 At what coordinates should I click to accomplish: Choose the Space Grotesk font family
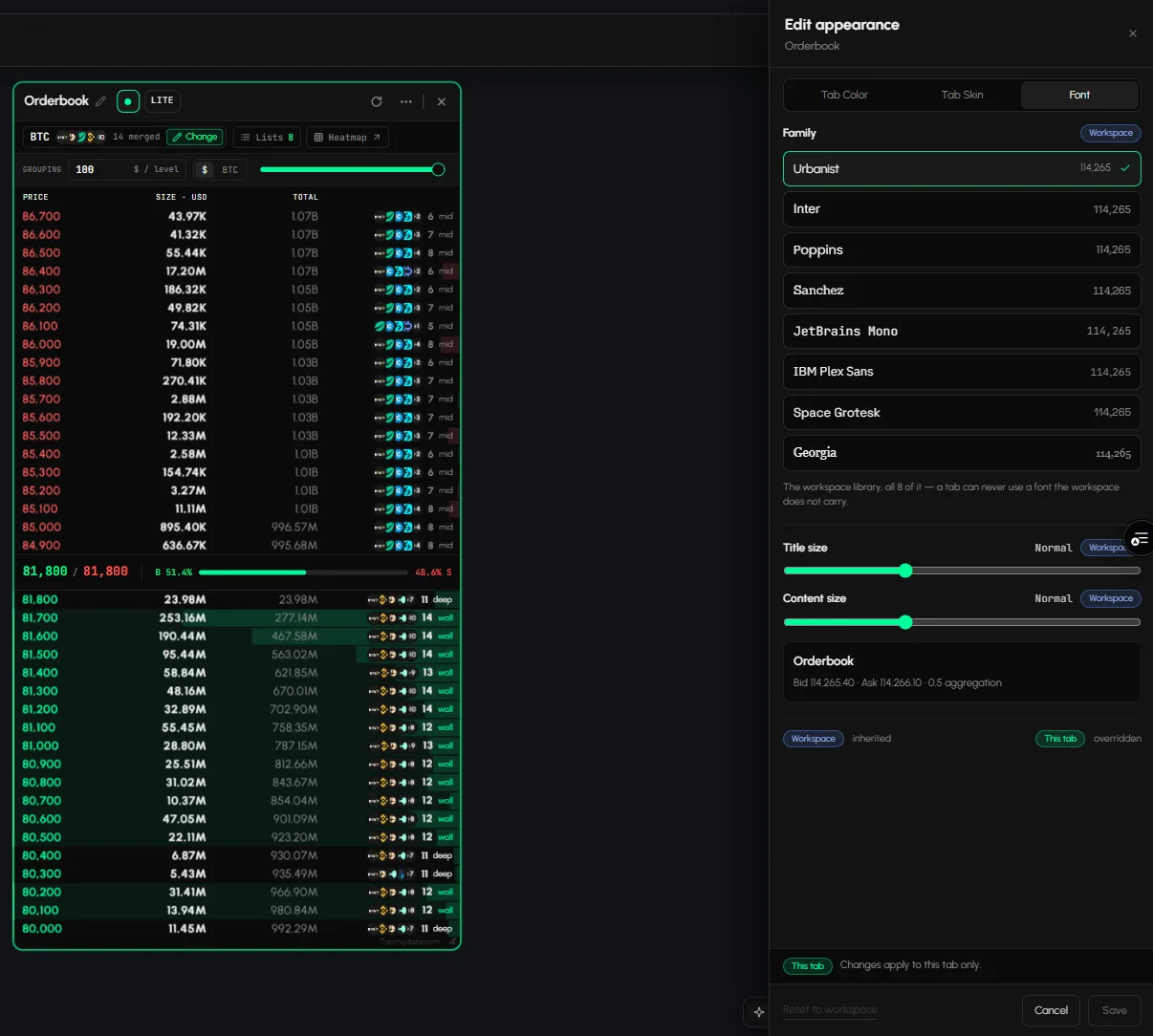(962, 412)
